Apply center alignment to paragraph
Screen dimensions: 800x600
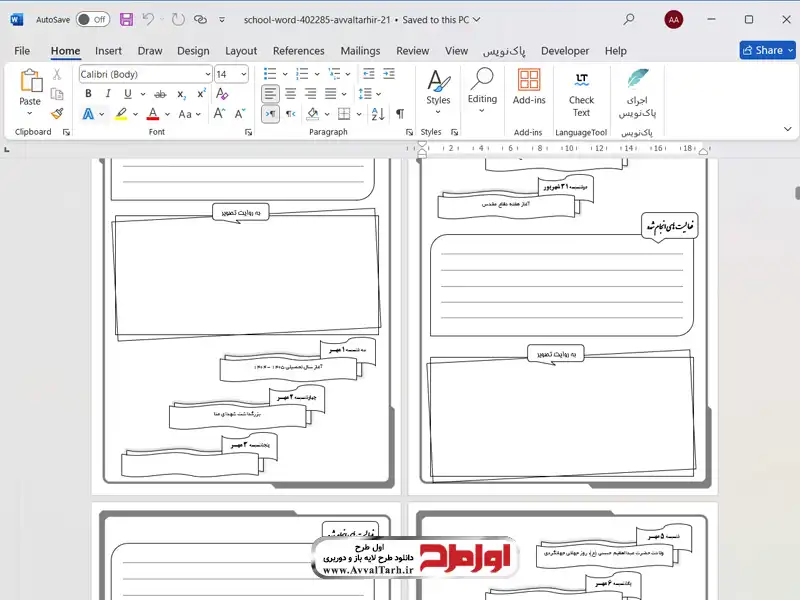pyautogui.click(x=291, y=93)
